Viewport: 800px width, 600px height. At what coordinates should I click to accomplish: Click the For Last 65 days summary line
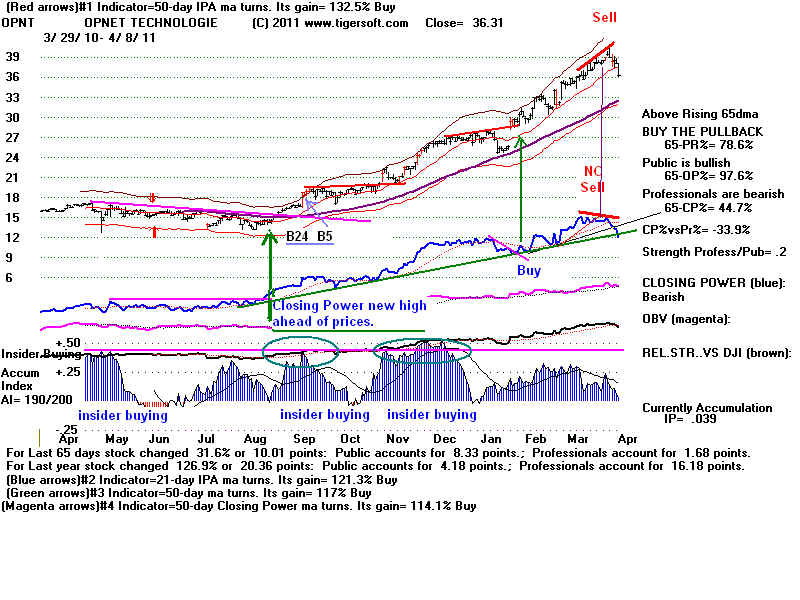point(378,453)
